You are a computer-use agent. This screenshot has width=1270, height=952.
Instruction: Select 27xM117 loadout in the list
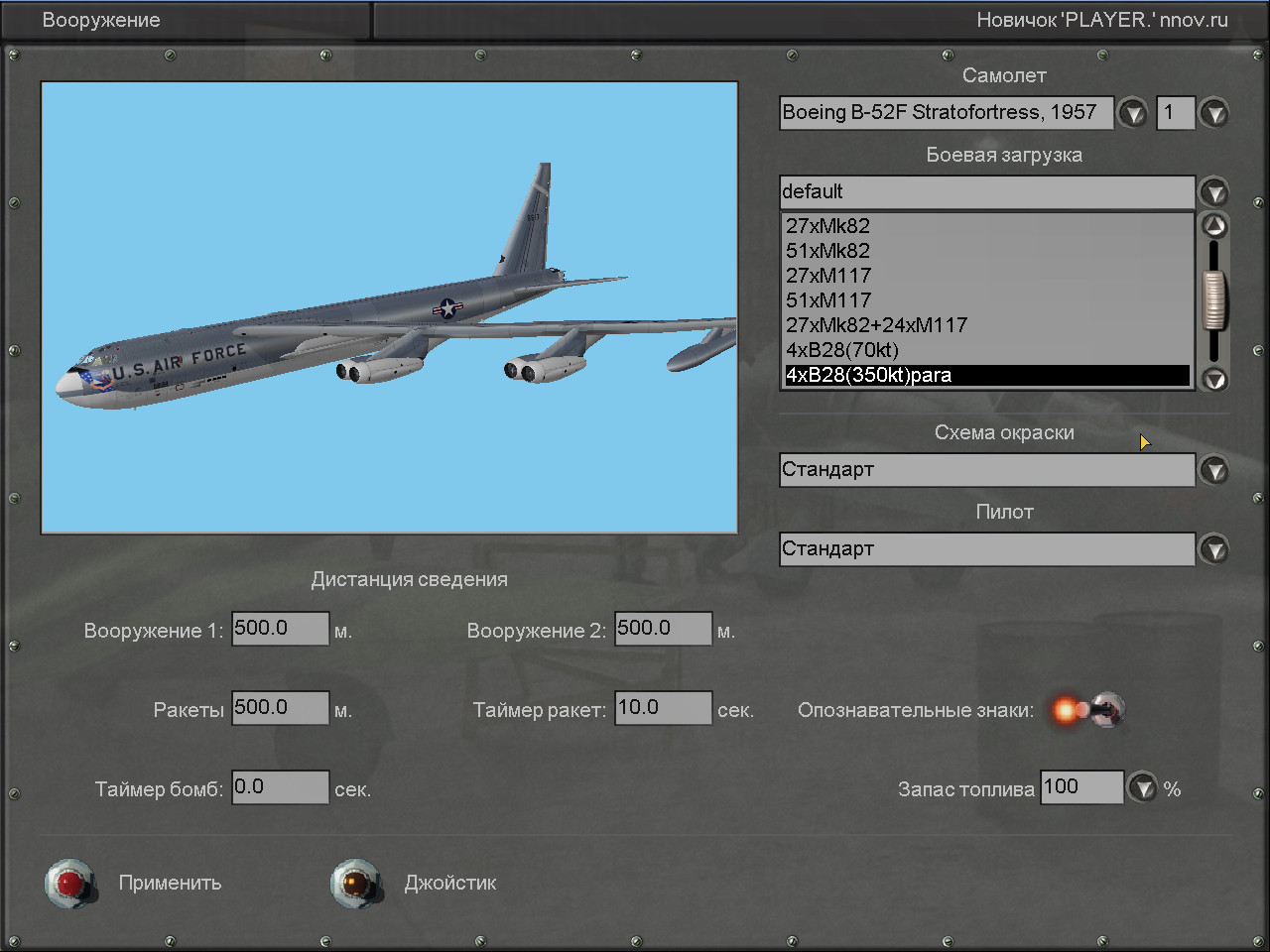point(987,276)
